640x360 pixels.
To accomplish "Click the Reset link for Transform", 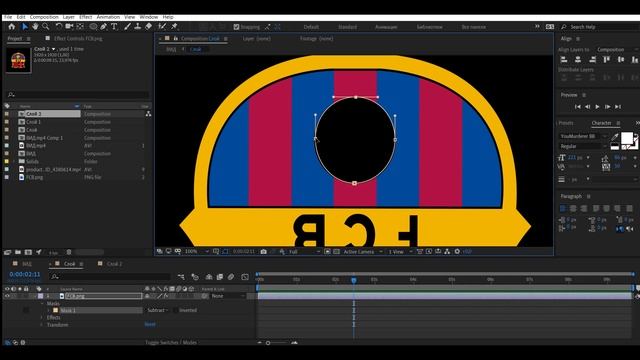I will 150,324.
